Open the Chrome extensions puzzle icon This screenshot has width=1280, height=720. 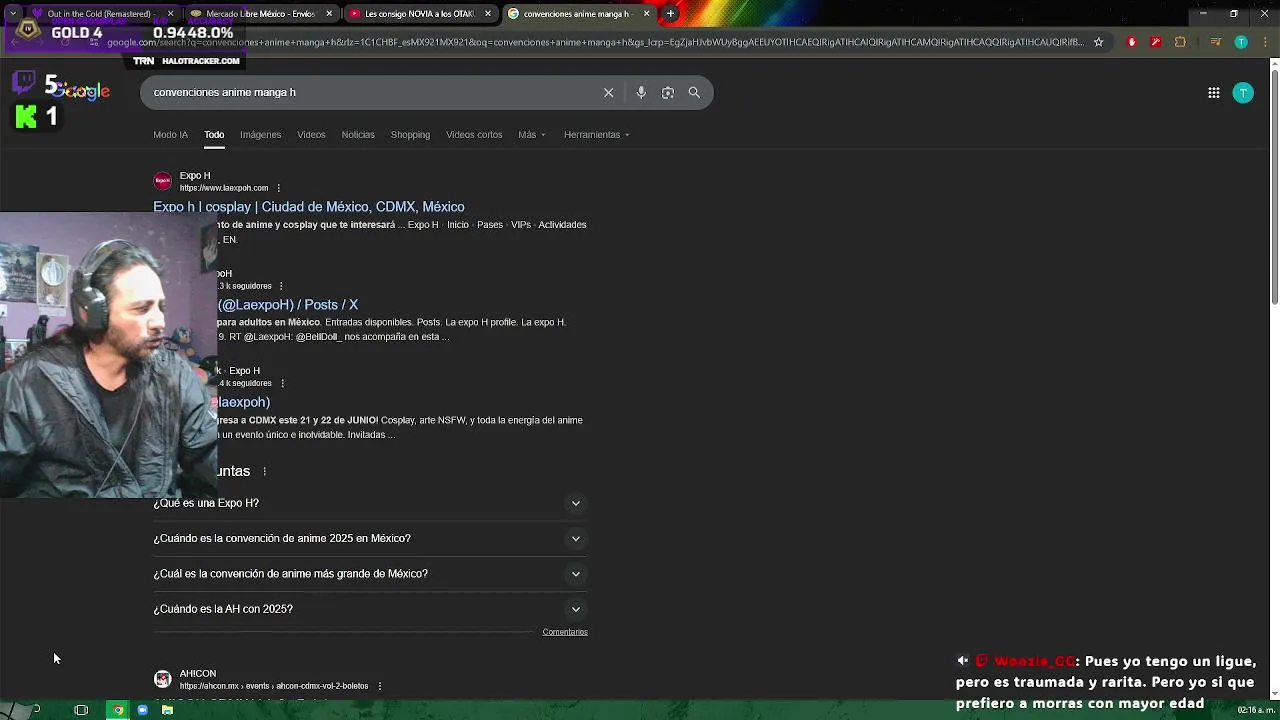click(x=1180, y=42)
